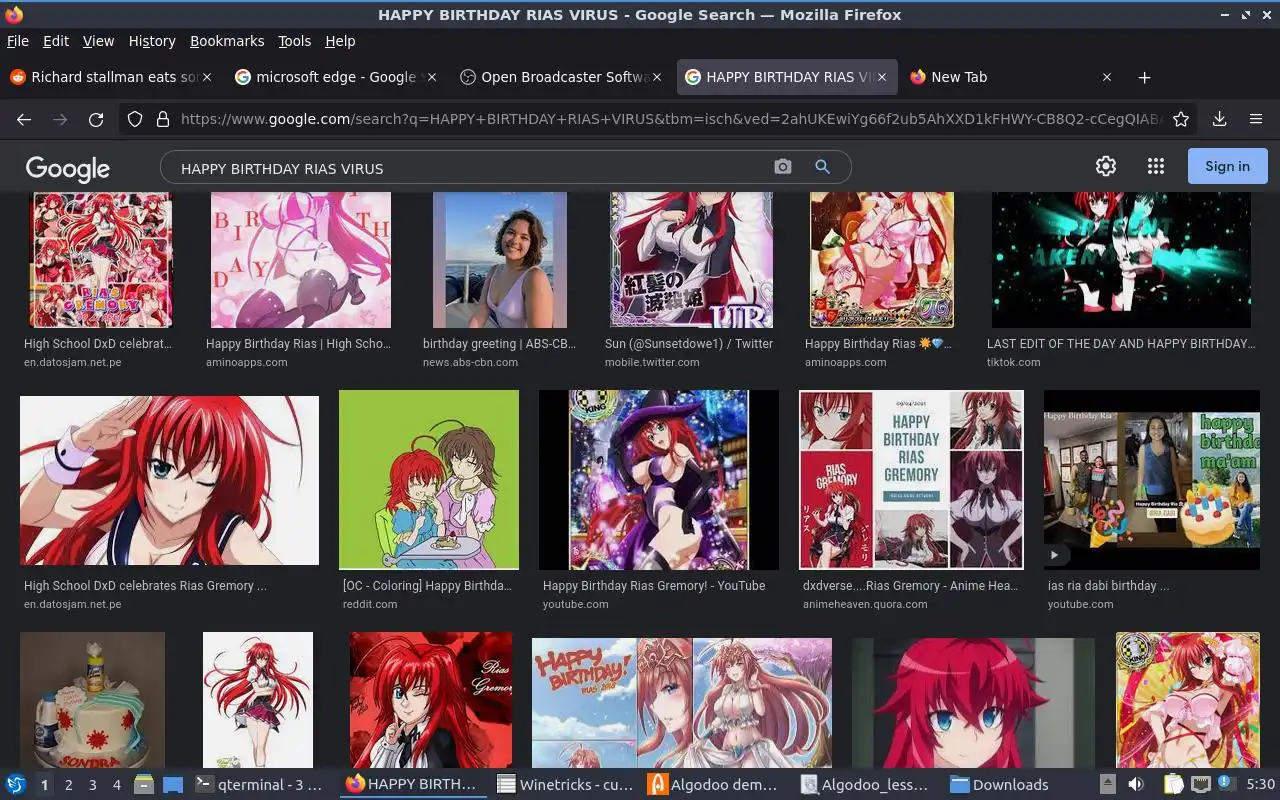Close the microsoft edge Google tab
Screen dimensions: 1280x800
pos(431,77)
